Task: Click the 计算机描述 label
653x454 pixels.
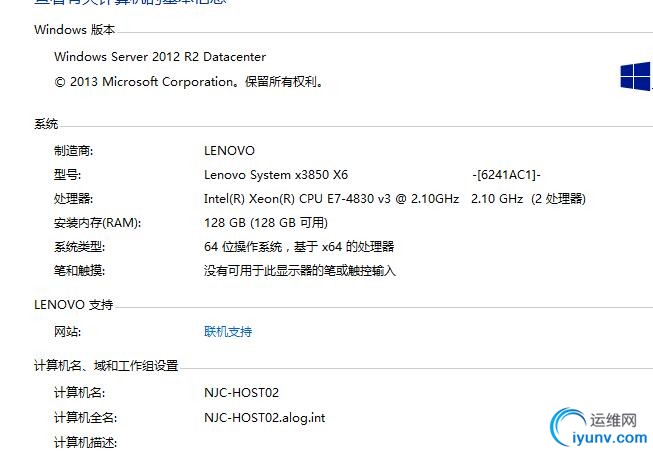Action: [x=85, y=442]
